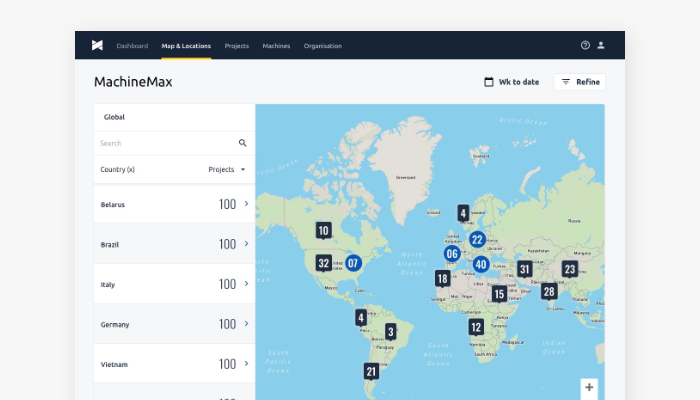The image size is (700, 400).
Task: Click the MachineMax logo icon
Action: tap(97, 45)
